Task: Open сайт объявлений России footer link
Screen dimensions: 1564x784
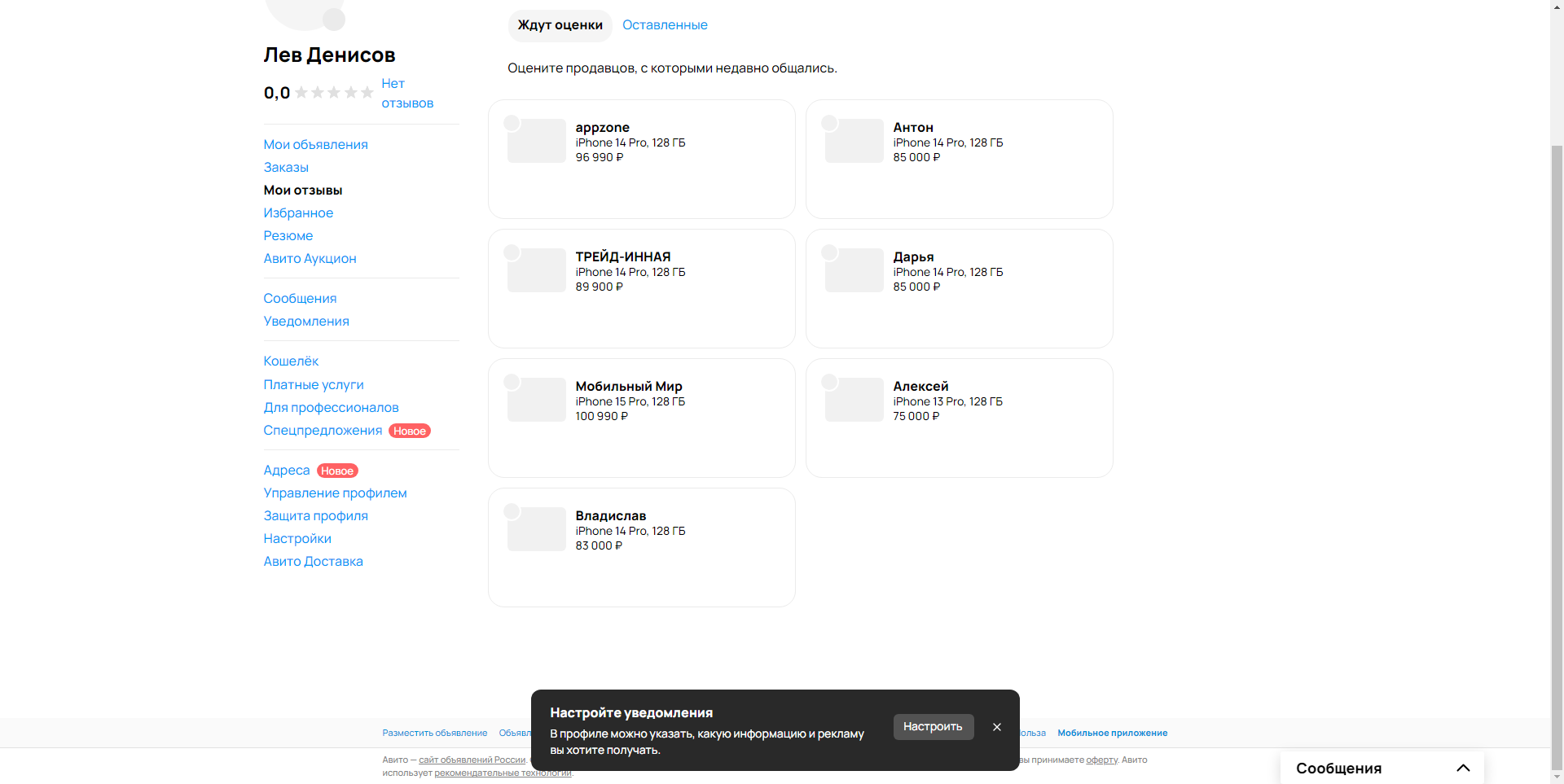Action: pyautogui.click(x=472, y=760)
